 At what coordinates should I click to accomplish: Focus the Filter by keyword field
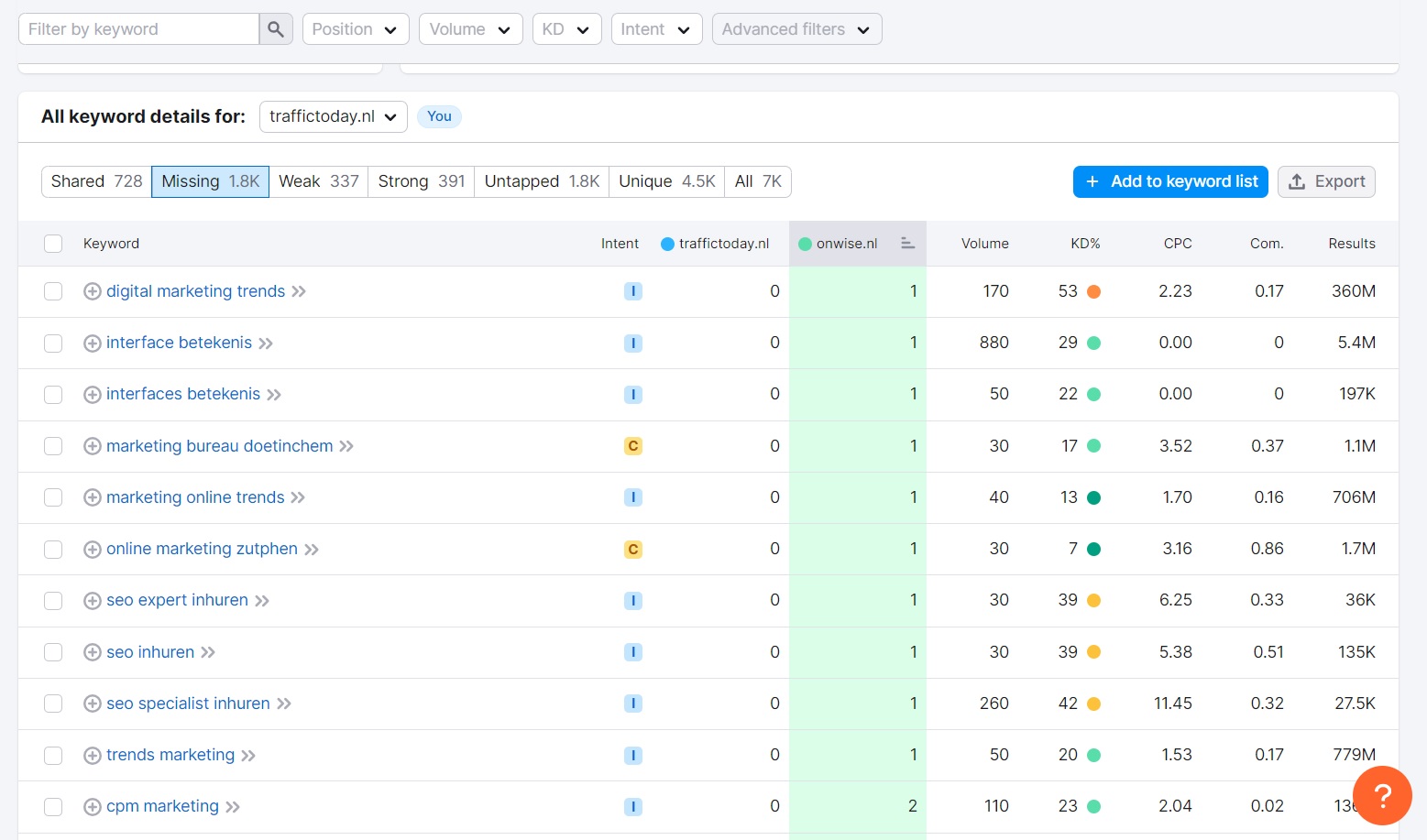[x=139, y=29]
